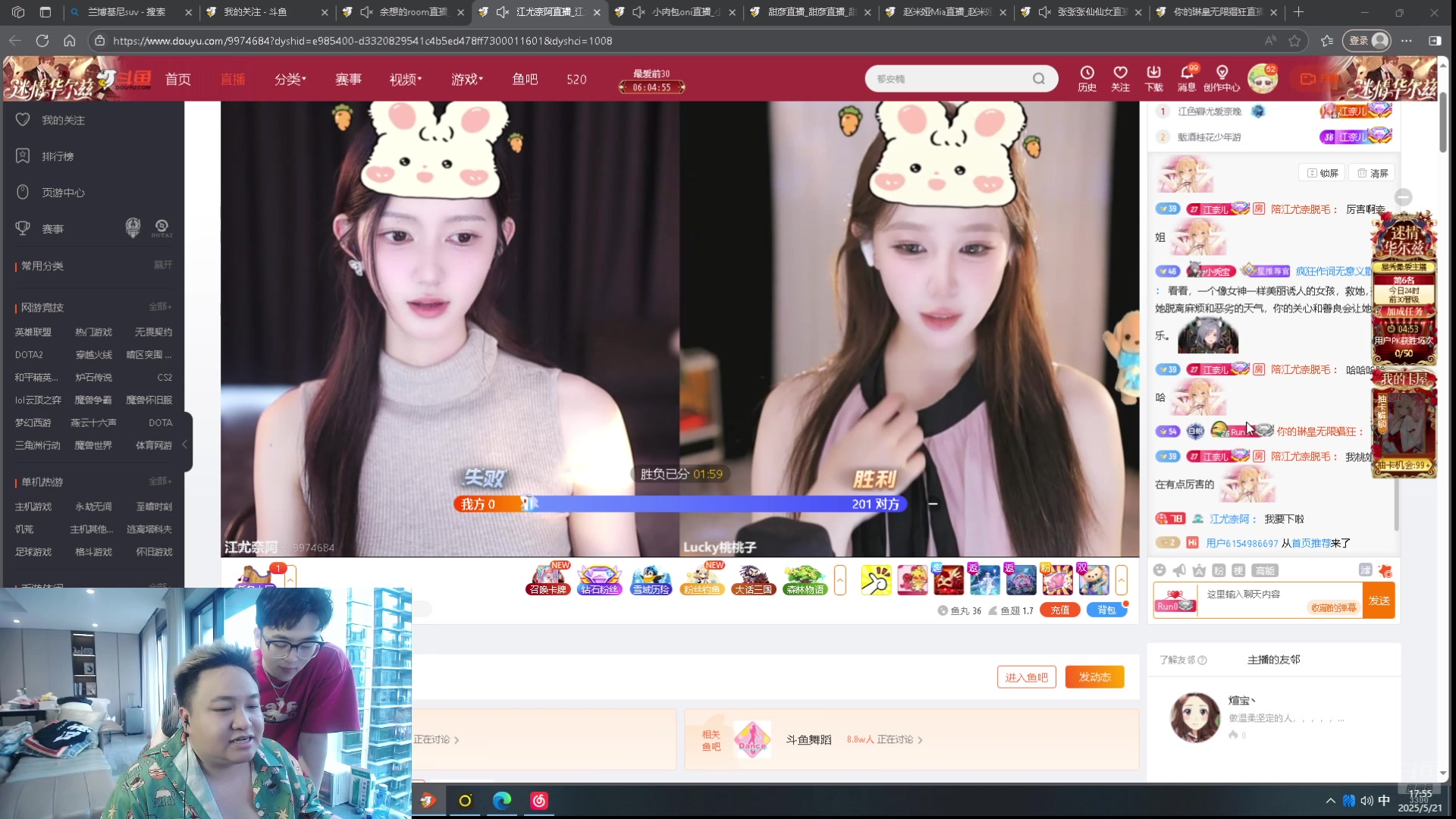Expand the 游戏 dropdown in navigation
The height and width of the screenshot is (819, 1456).
(x=466, y=79)
